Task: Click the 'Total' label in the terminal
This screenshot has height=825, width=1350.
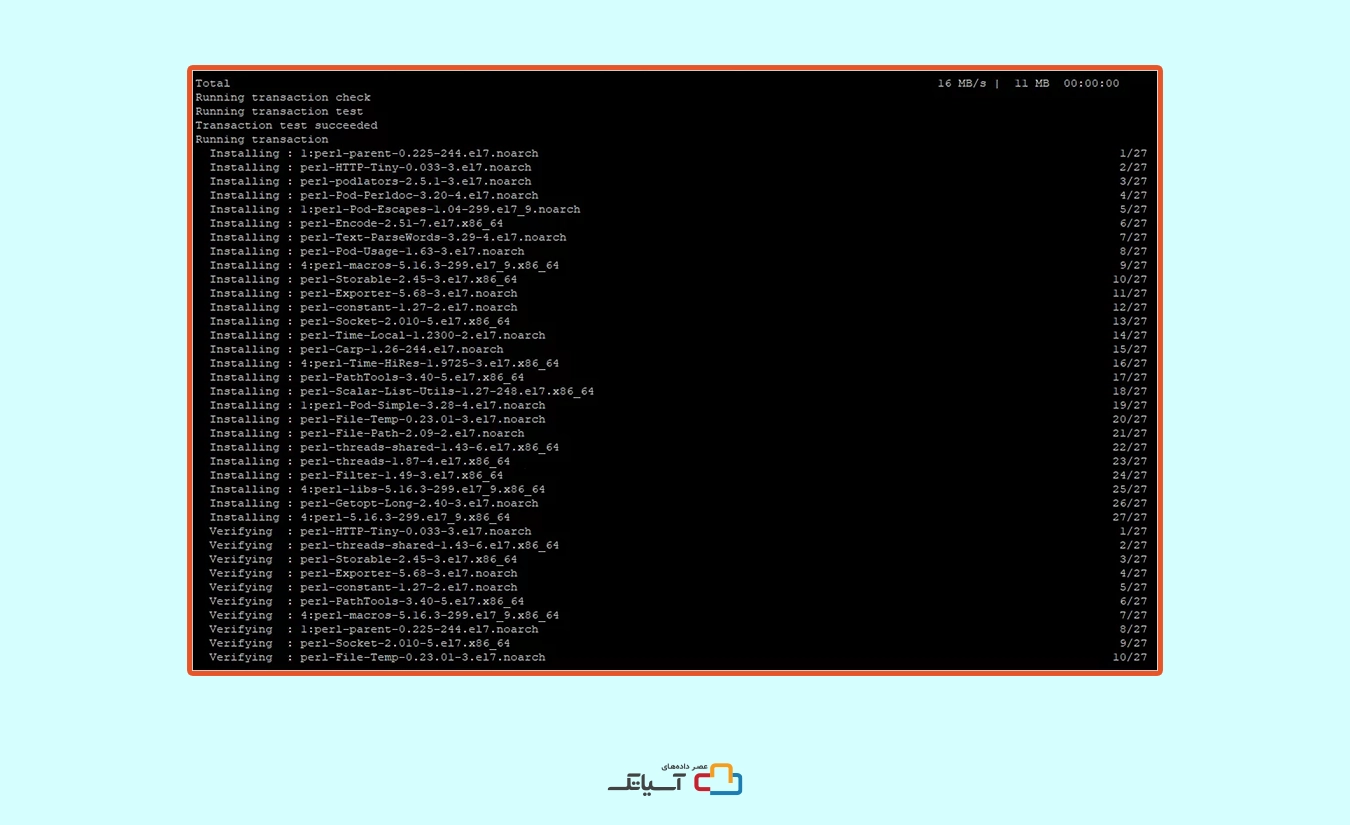Action: (212, 84)
